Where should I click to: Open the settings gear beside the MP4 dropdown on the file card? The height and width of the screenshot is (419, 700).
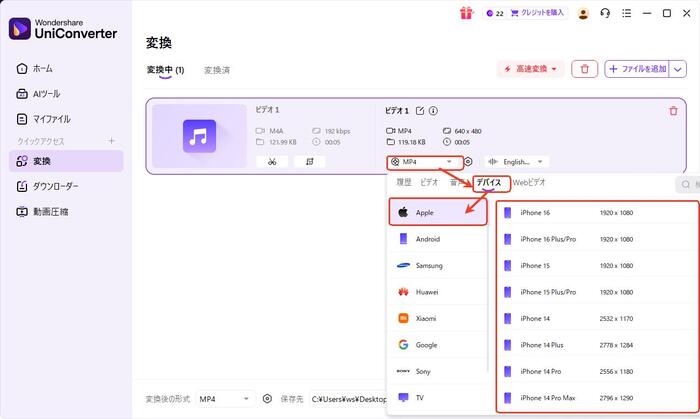468,162
